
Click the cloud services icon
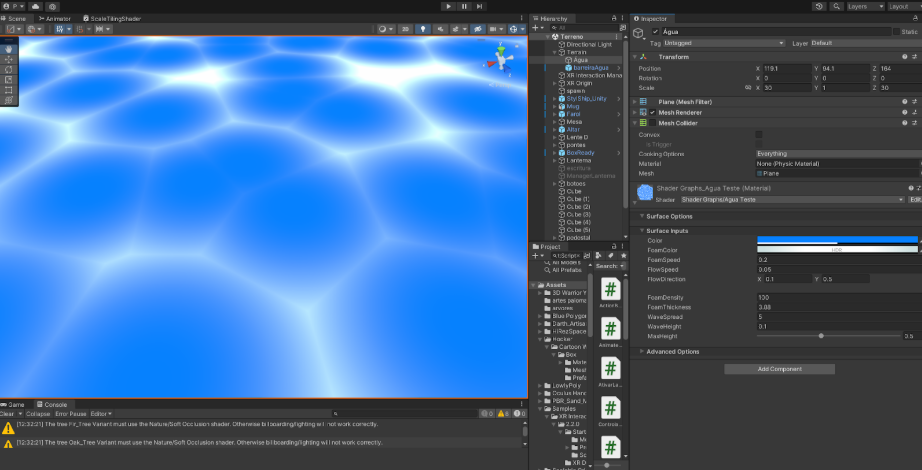(36, 6)
